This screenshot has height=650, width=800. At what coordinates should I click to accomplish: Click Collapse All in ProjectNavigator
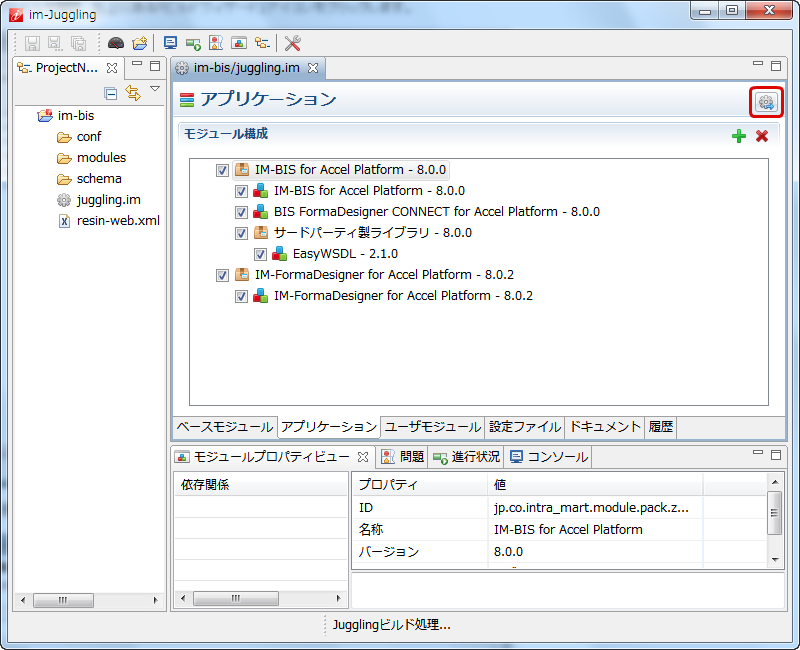[110, 93]
